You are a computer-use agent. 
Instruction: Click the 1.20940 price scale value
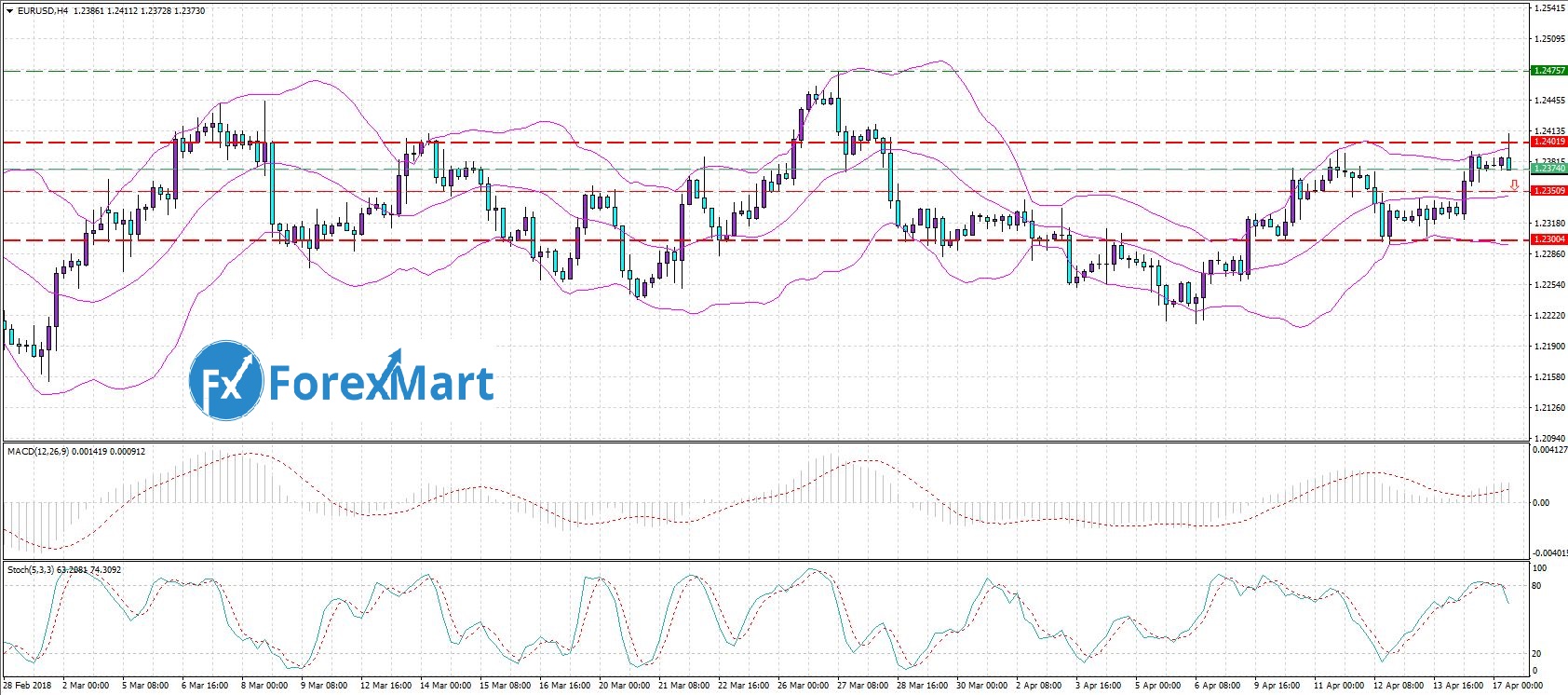1549,438
